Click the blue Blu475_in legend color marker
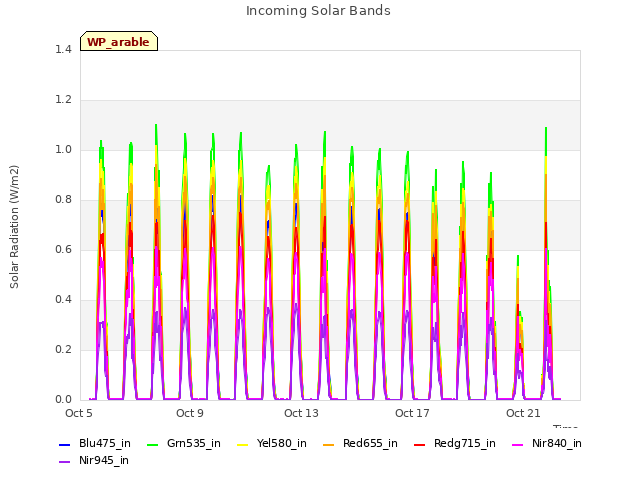This screenshot has height=480, width=640. click(64, 444)
